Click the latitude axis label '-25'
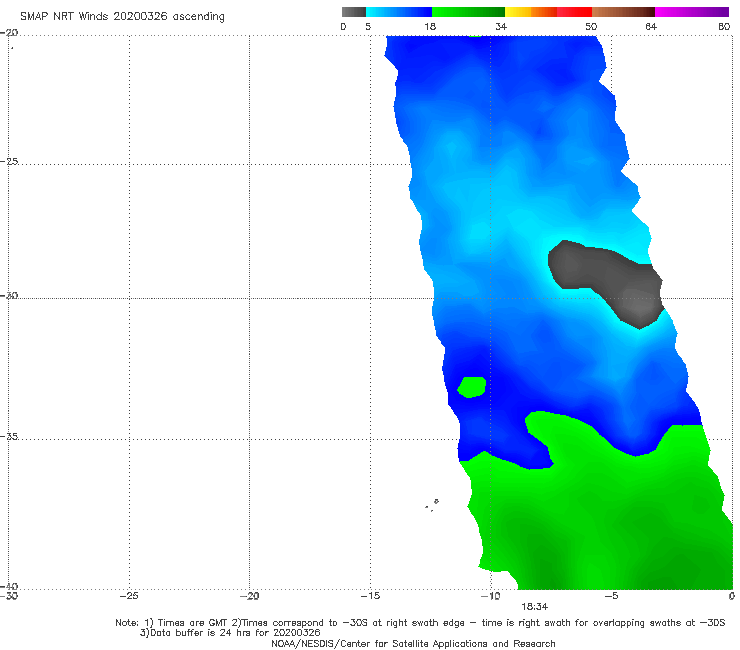 click(x=9, y=161)
